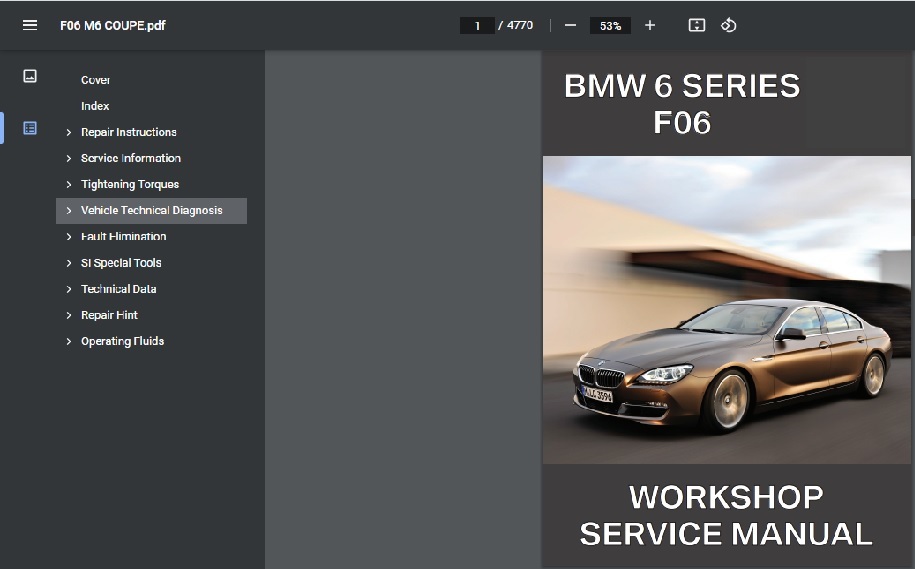Screen dimensions: 915x569
Task: Zoom in with the plus icon
Action: 649,25
